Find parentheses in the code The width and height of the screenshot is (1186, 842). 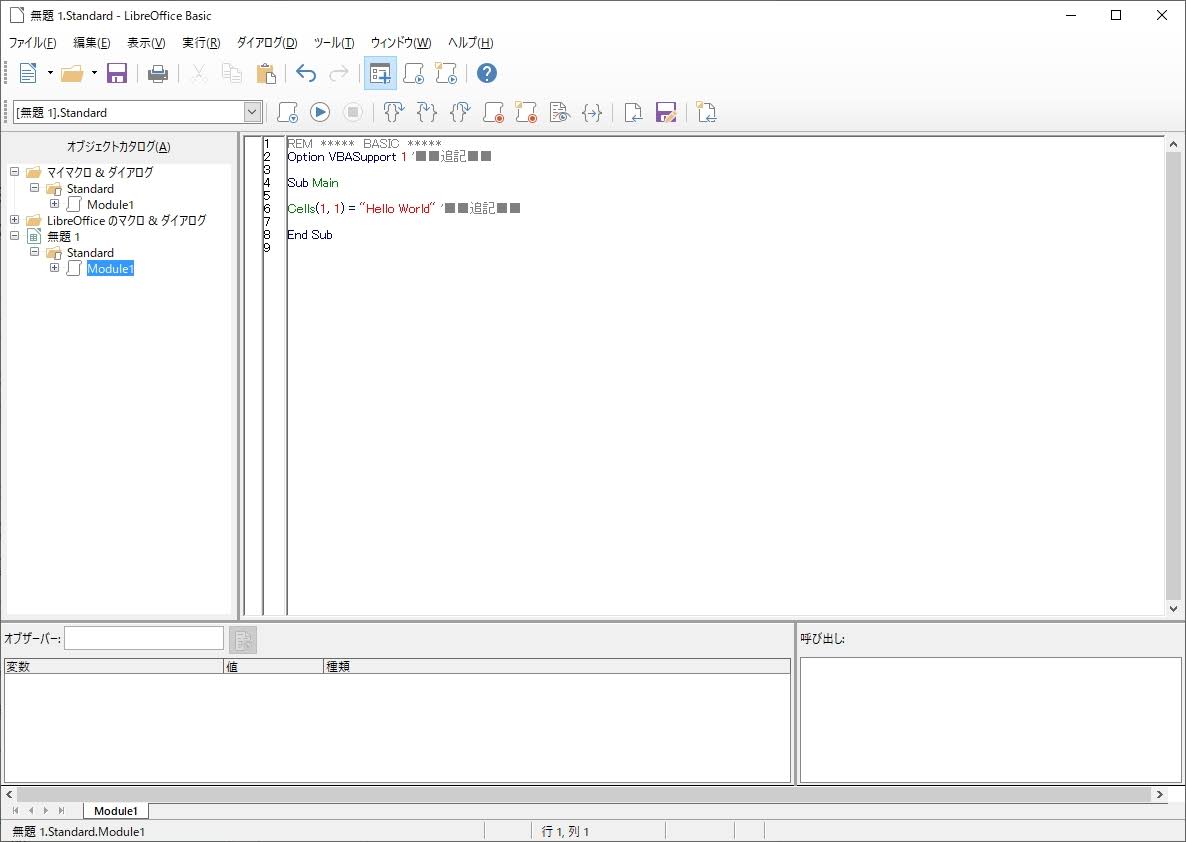[592, 112]
